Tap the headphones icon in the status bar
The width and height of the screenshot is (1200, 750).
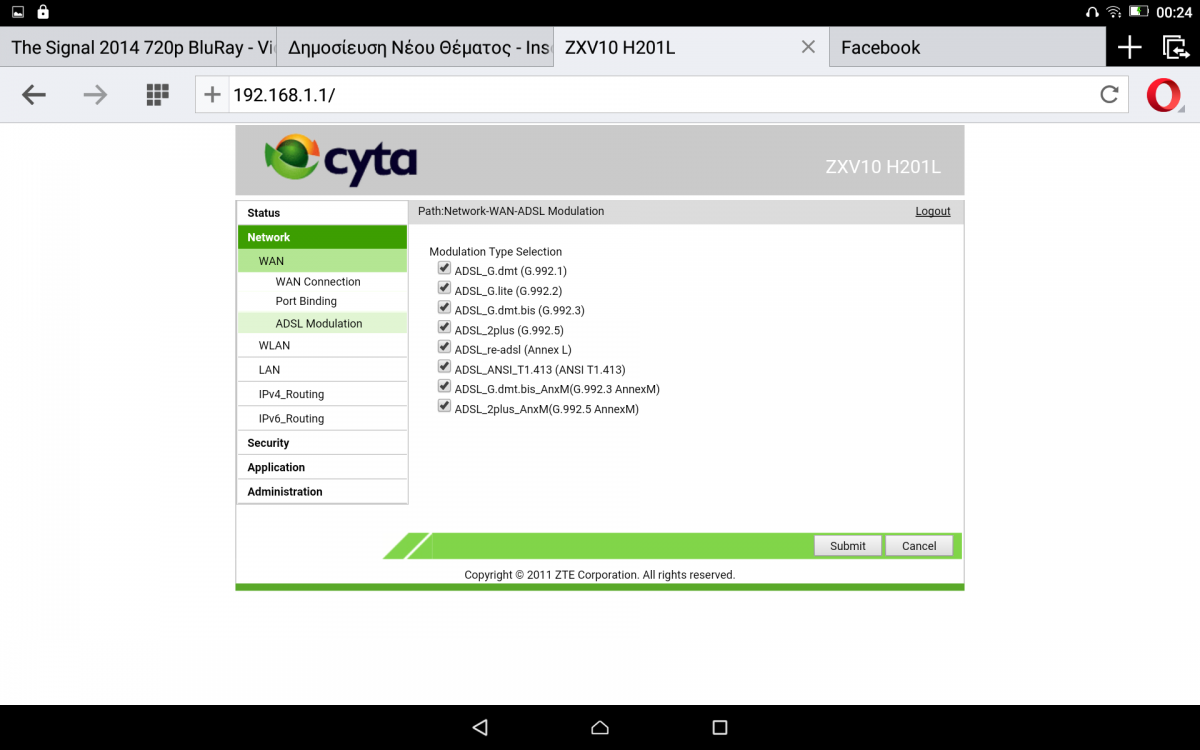(1092, 12)
